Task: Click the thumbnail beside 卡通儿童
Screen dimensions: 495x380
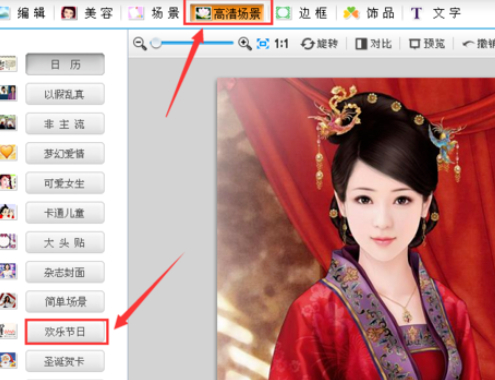Action: tap(8, 212)
